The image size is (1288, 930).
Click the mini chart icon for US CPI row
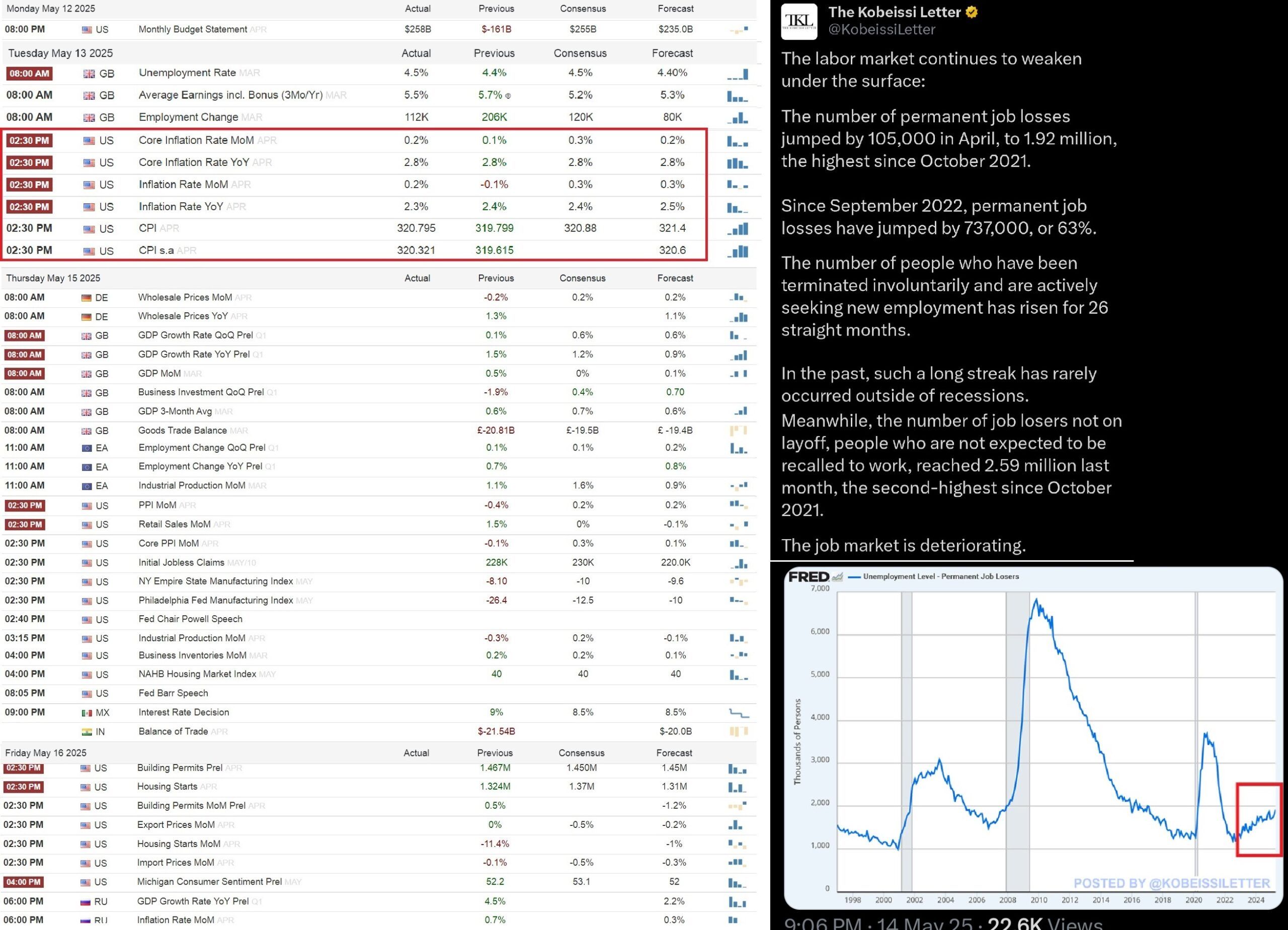point(738,229)
